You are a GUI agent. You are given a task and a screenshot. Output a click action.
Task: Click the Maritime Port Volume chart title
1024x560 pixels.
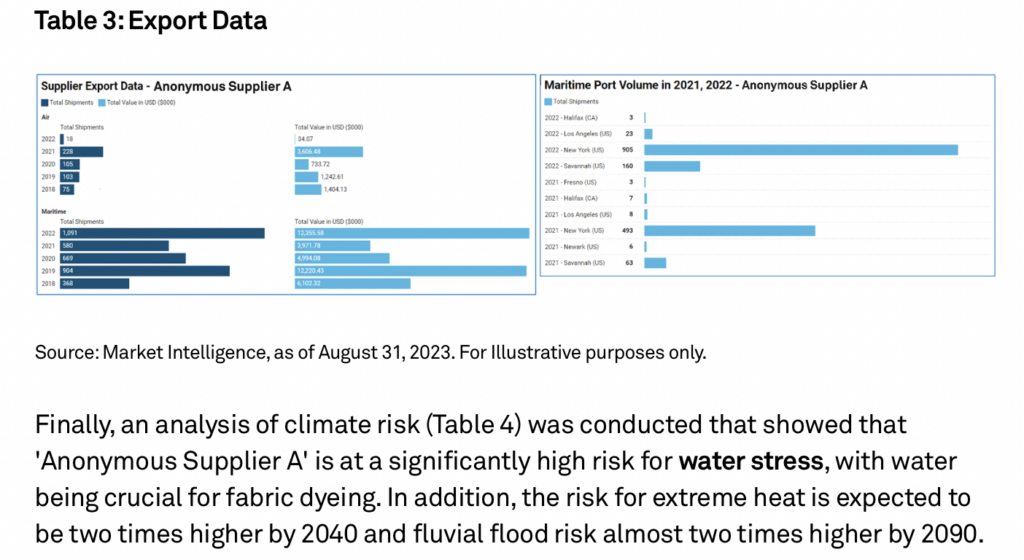(705, 85)
